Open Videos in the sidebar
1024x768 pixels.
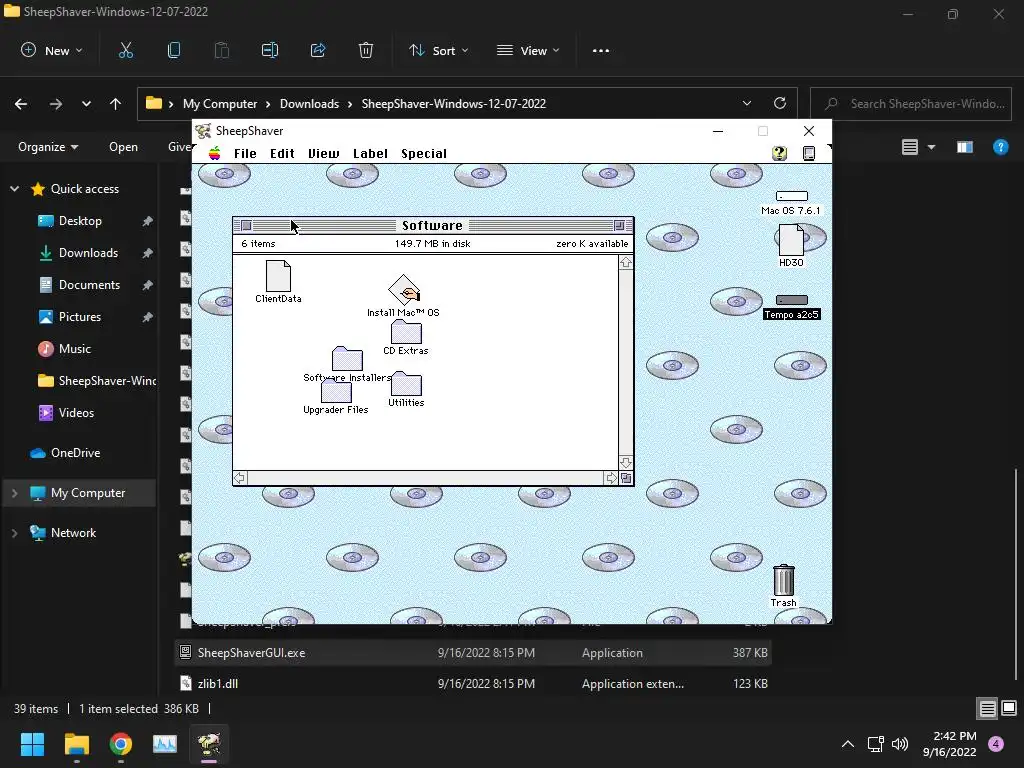[x=76, y=413]
